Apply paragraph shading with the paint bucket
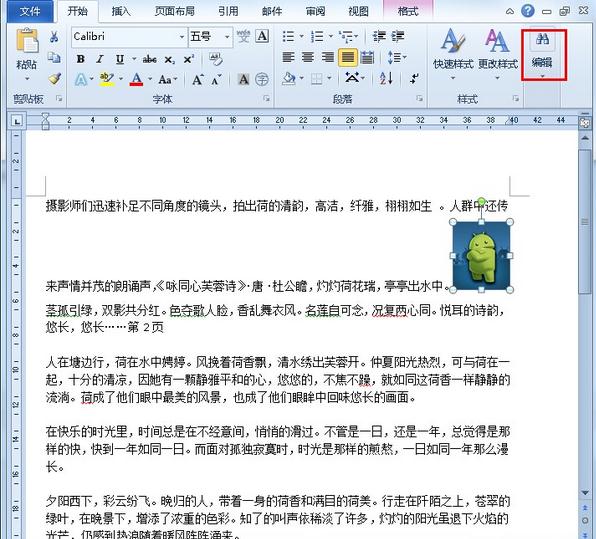This screenshot has height=539, width=596. coord(289,79)
